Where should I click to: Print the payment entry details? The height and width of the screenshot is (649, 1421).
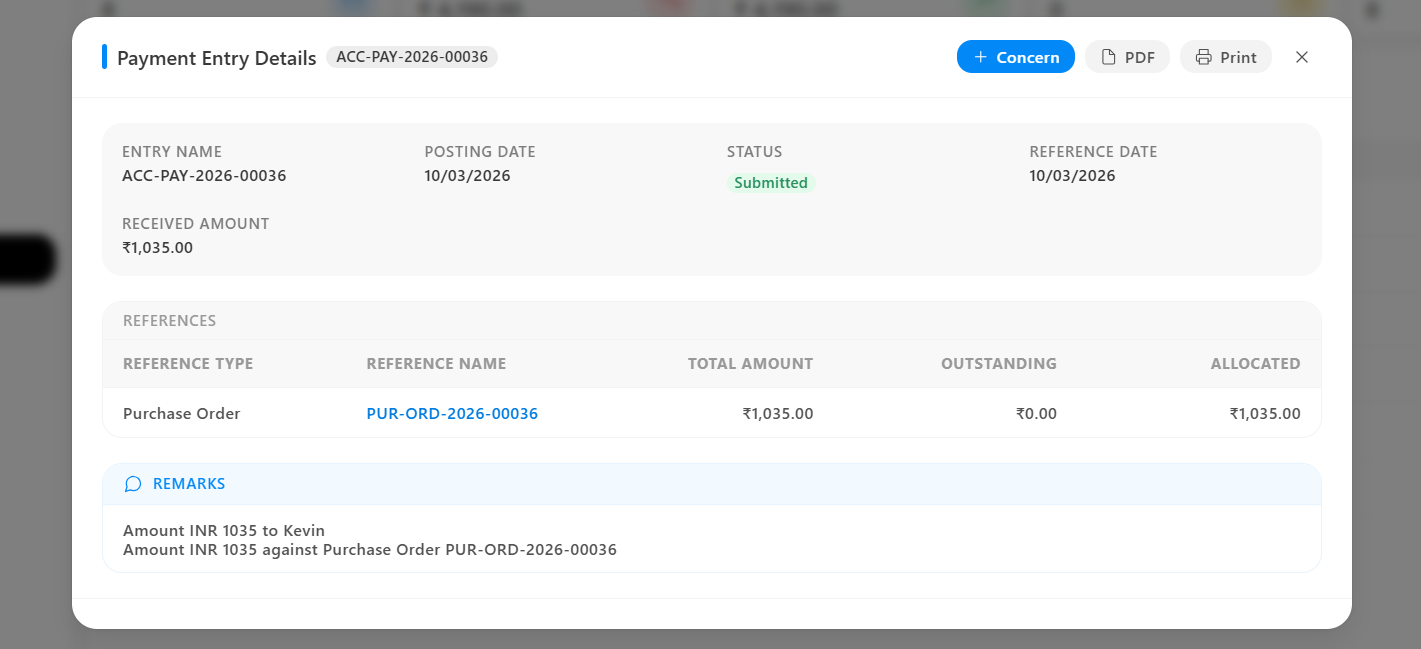click(x=1225, y=57)
